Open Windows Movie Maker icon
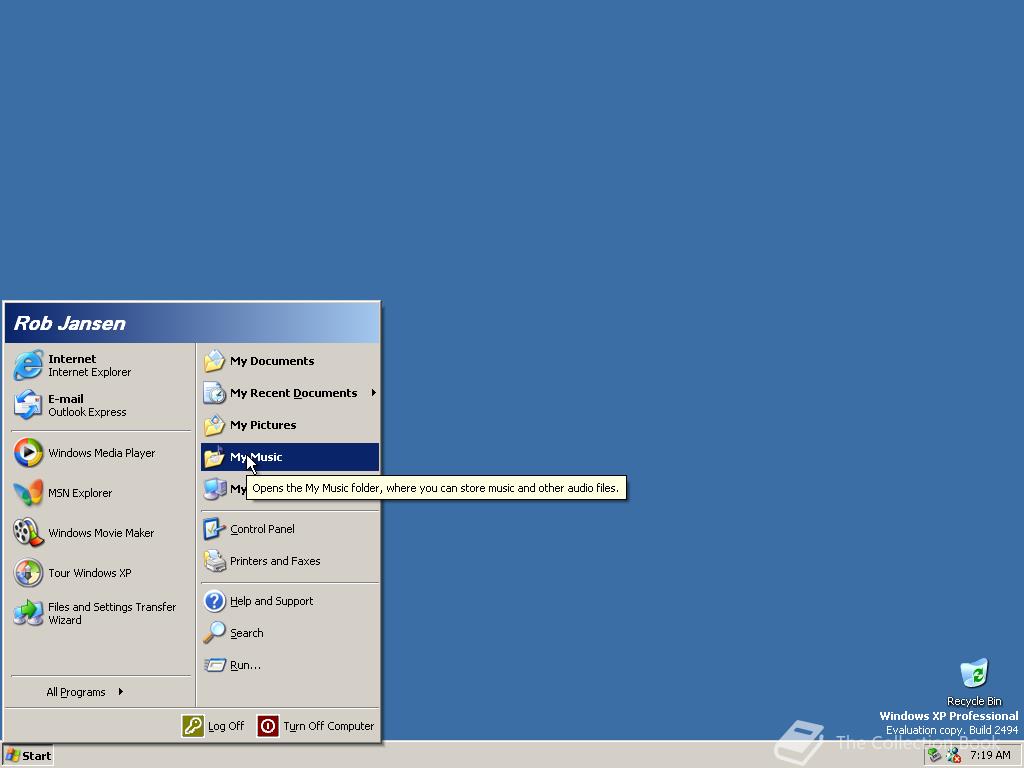Viewport: 1024px width, 768px height. point(28,533)
